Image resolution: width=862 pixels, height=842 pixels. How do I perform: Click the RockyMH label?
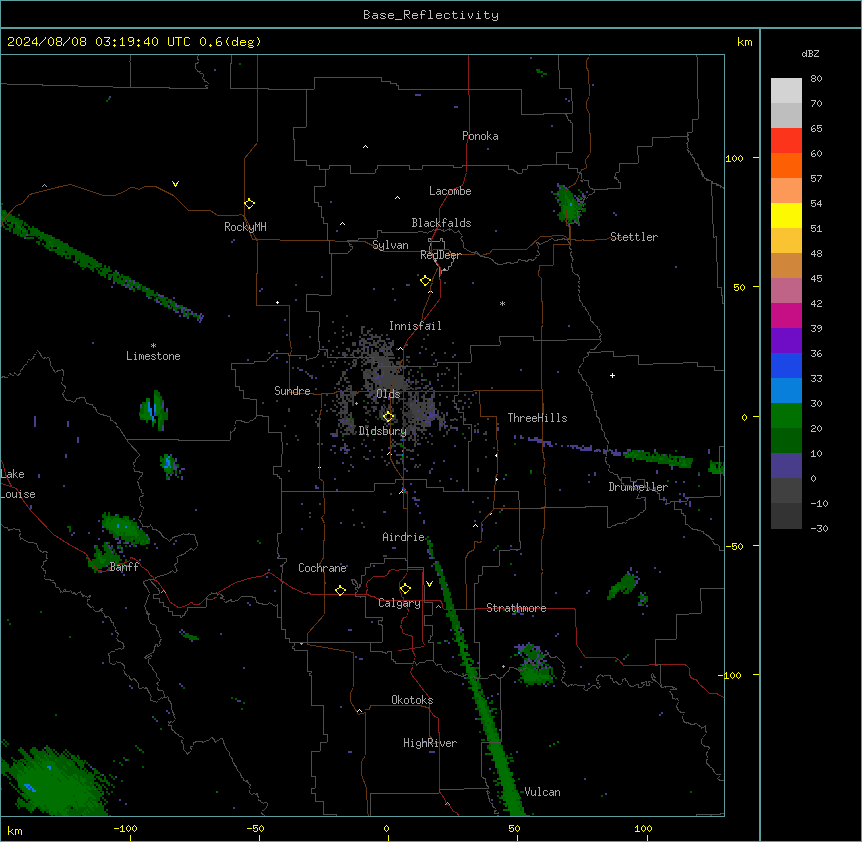245,227
